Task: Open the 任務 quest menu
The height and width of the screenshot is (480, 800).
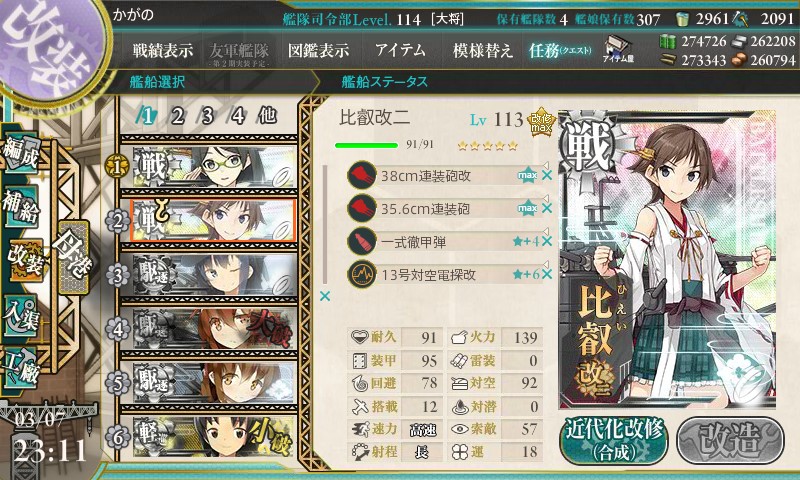Action: (560, 50)
